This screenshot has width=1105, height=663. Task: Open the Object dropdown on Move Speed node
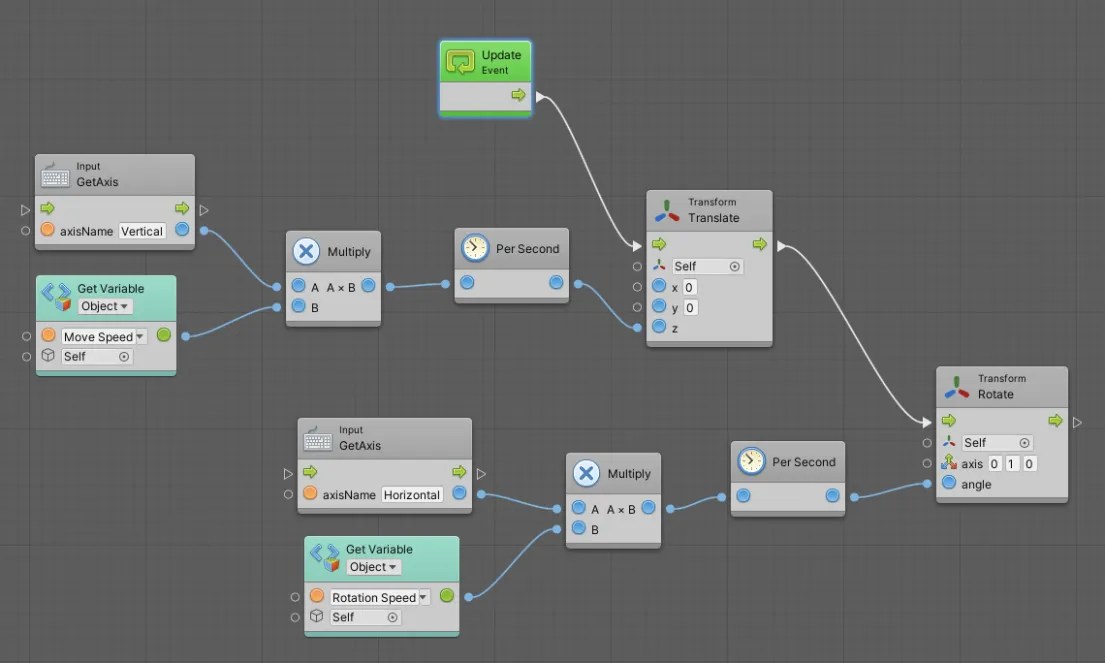click(104, 306)
